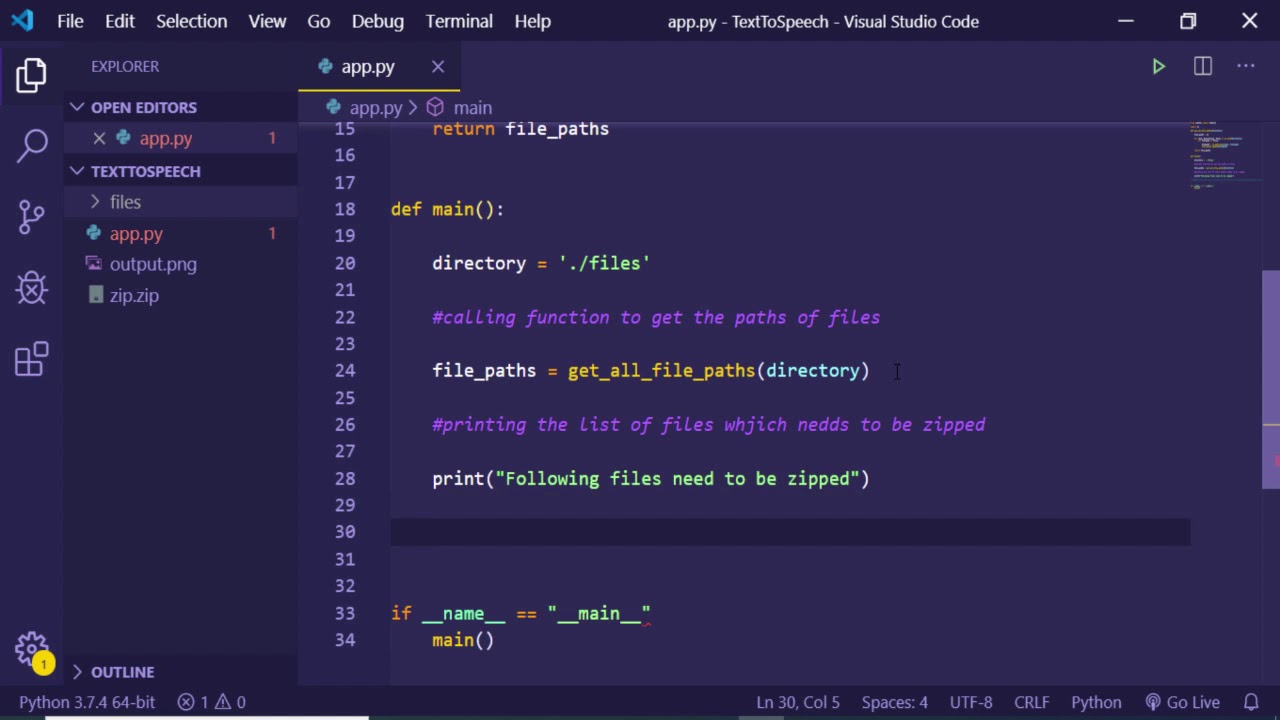The width and height of the screenshot is (1280, 720).
Task: Open the Selection menu
Action: [x=191, y=21]
